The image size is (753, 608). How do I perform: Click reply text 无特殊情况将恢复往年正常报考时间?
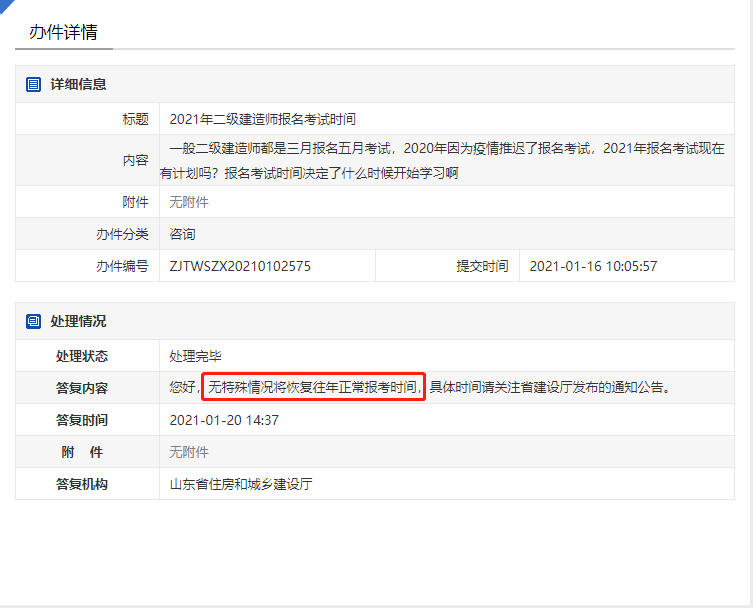click(313, 387)
